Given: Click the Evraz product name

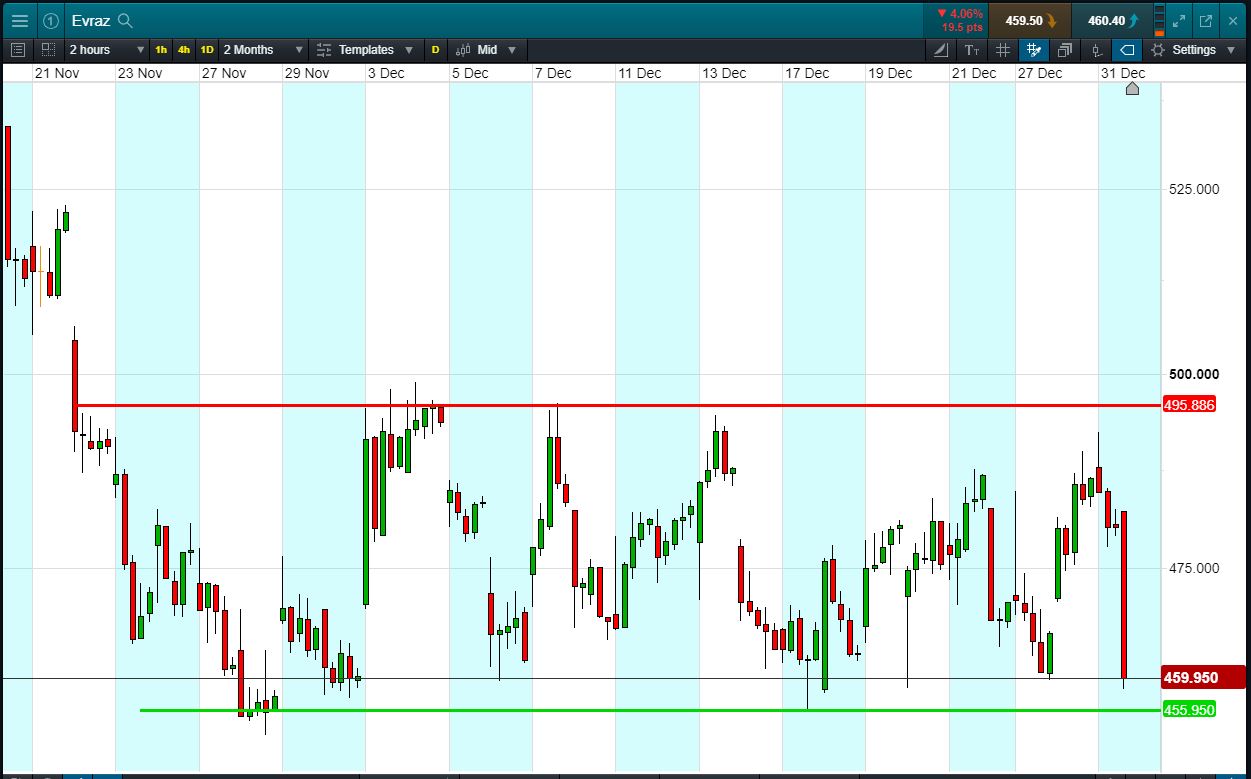Looking at the screenshot, I should (90, 20).
